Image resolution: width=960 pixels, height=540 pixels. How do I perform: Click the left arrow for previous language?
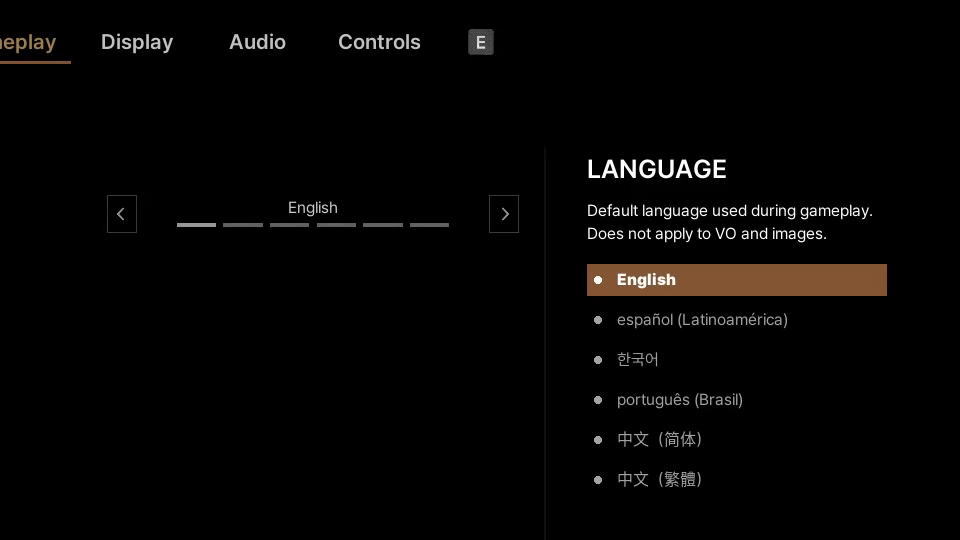coord(121,214)
